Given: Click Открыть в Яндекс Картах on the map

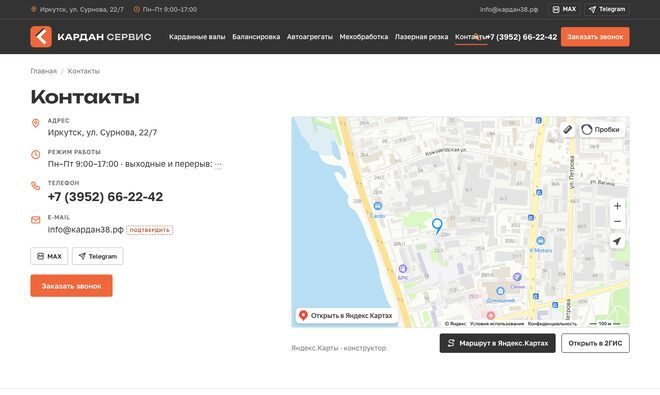Looking at the screenshot, I should tap(346, 315).
